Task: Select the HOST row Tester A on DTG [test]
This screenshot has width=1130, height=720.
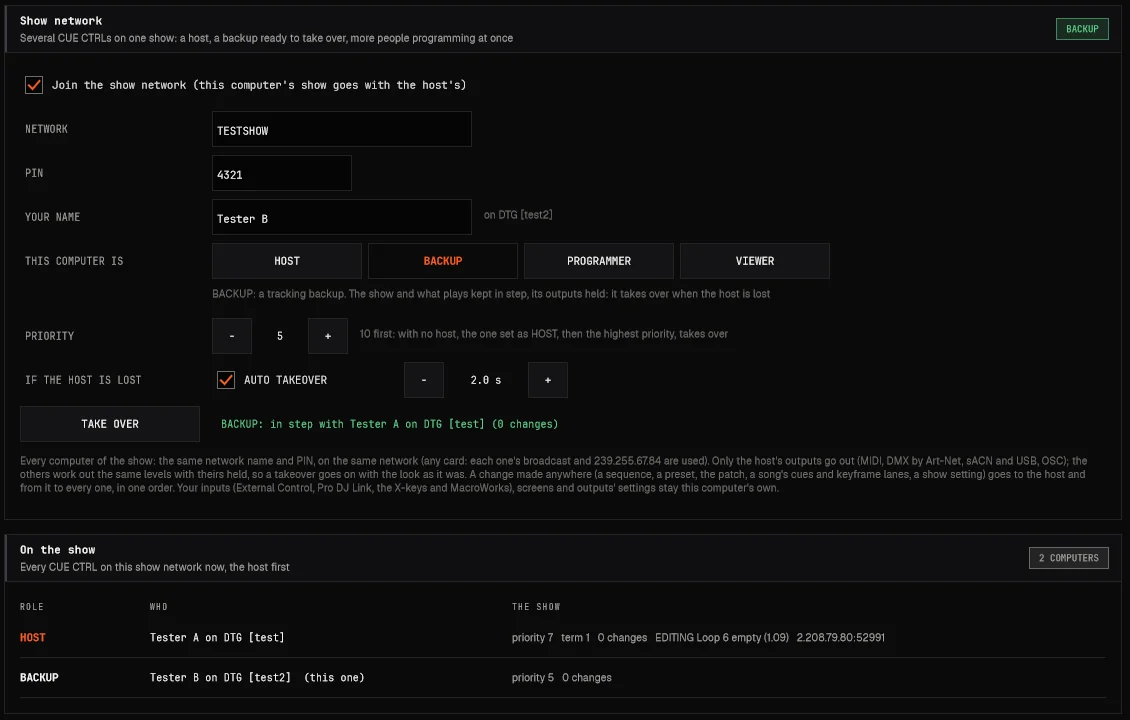Action: pos(562,638)
